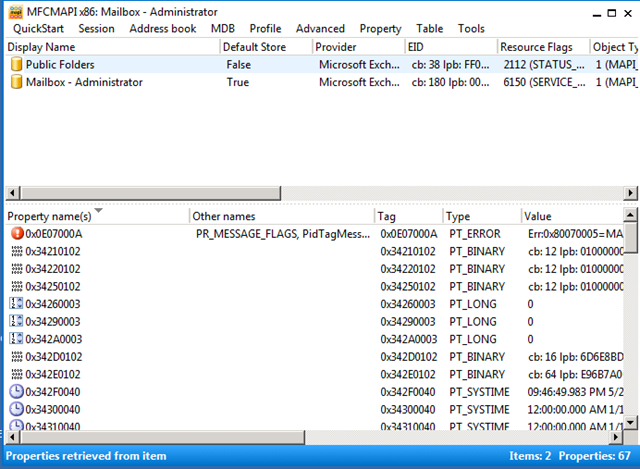The width and height of the screenshot is (640, 469).
Task: Open the Property menu
Action: 380,29
